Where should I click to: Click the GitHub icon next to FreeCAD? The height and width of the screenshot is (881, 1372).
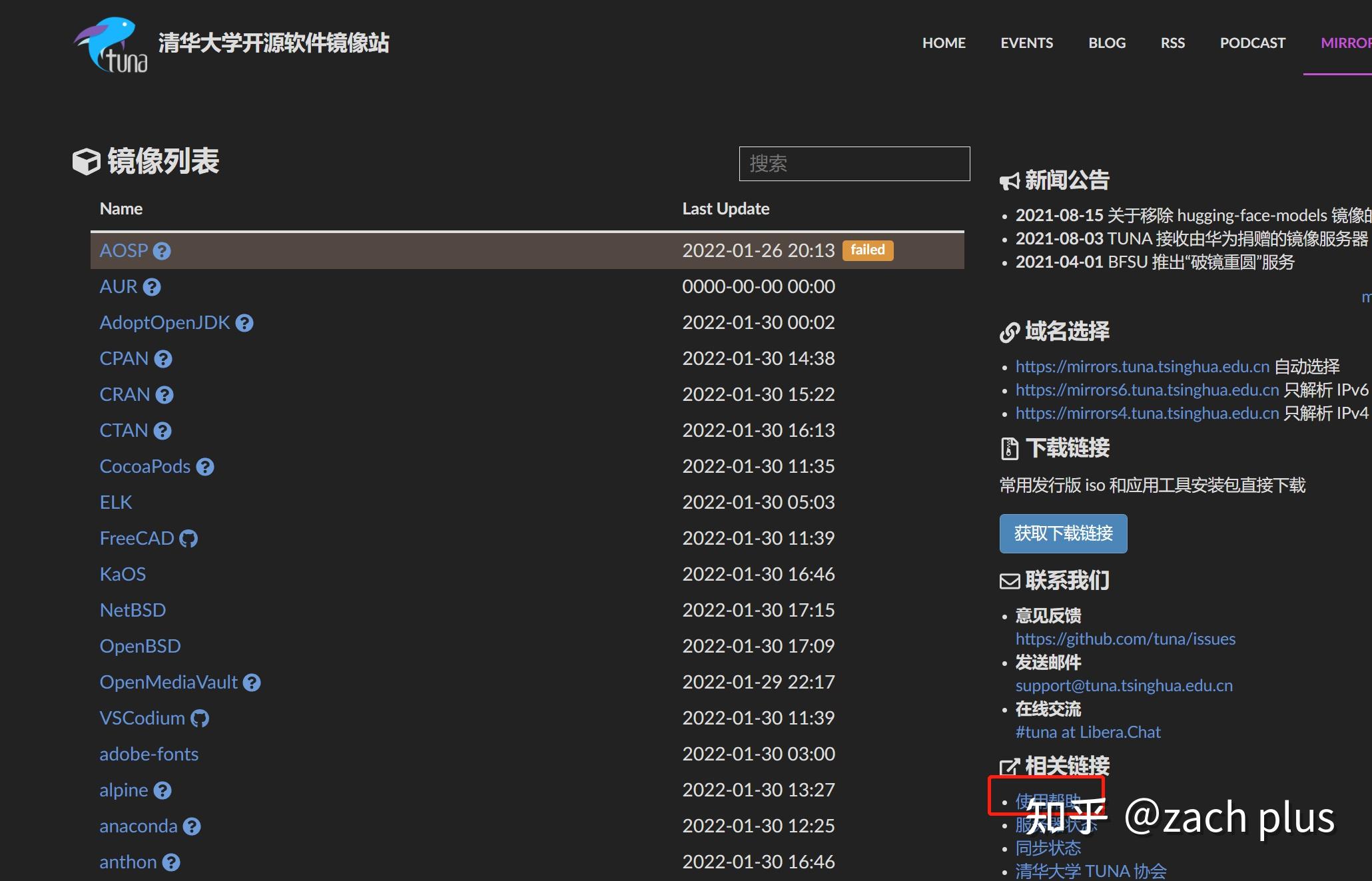pyautogui.click(x=188, y=539)
